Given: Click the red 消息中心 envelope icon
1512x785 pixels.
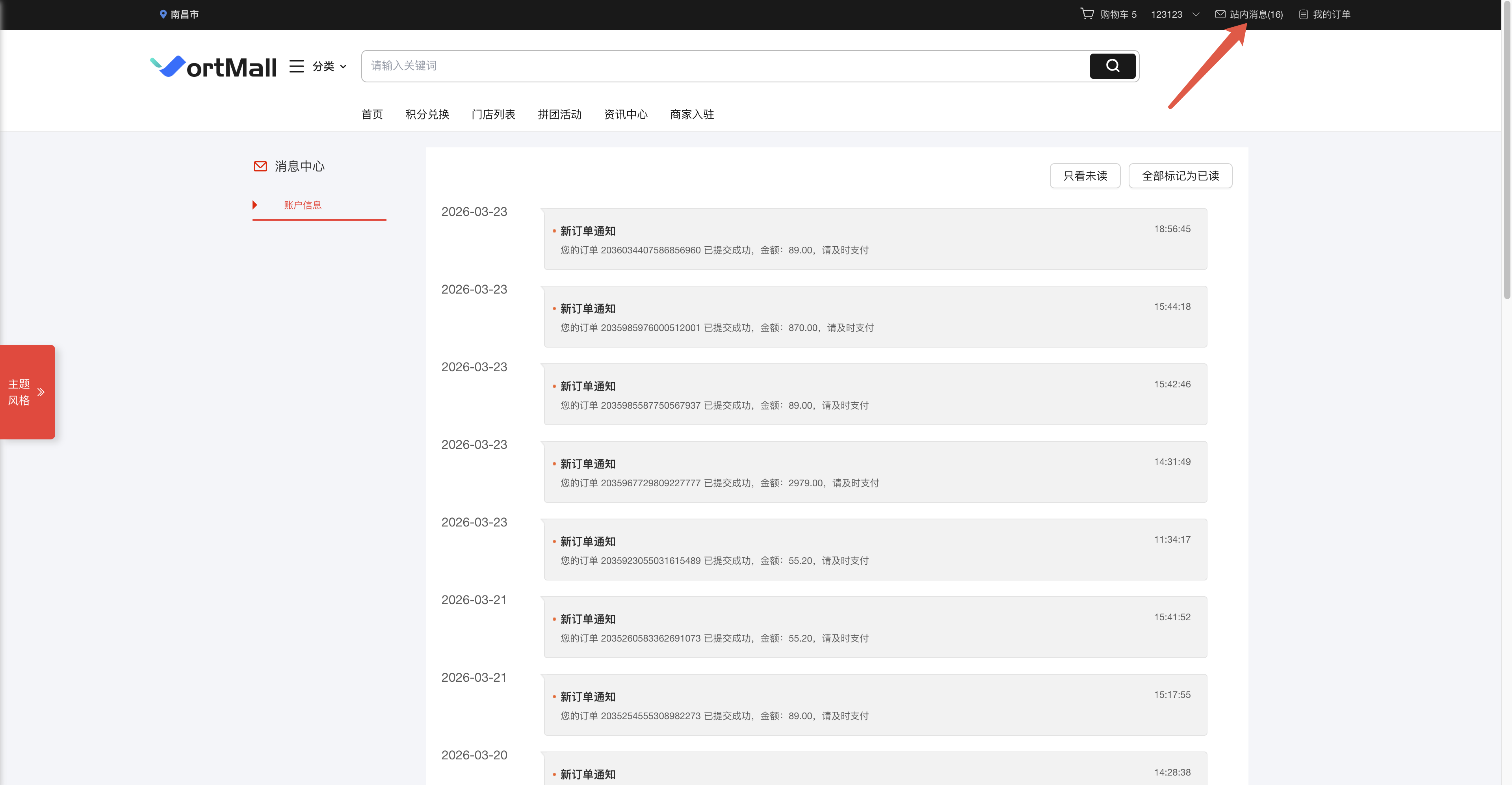Looking at the screenshot, I should [260, 166].
